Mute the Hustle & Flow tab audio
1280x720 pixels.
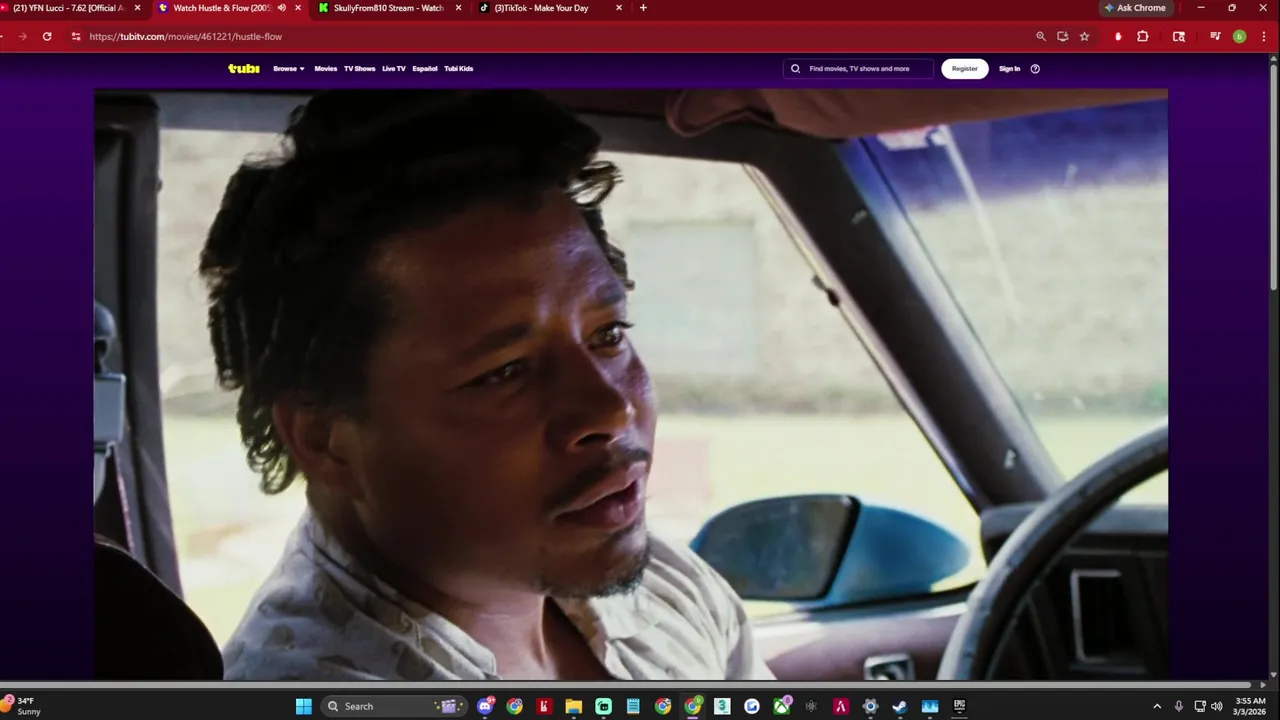point(281,8)
